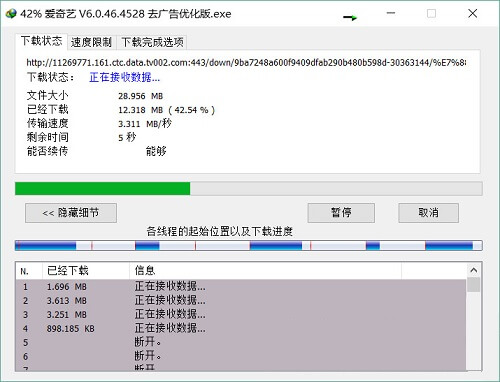The image size is (500, 382).
Task: Select thread row number 5
Action: [241, 343]
